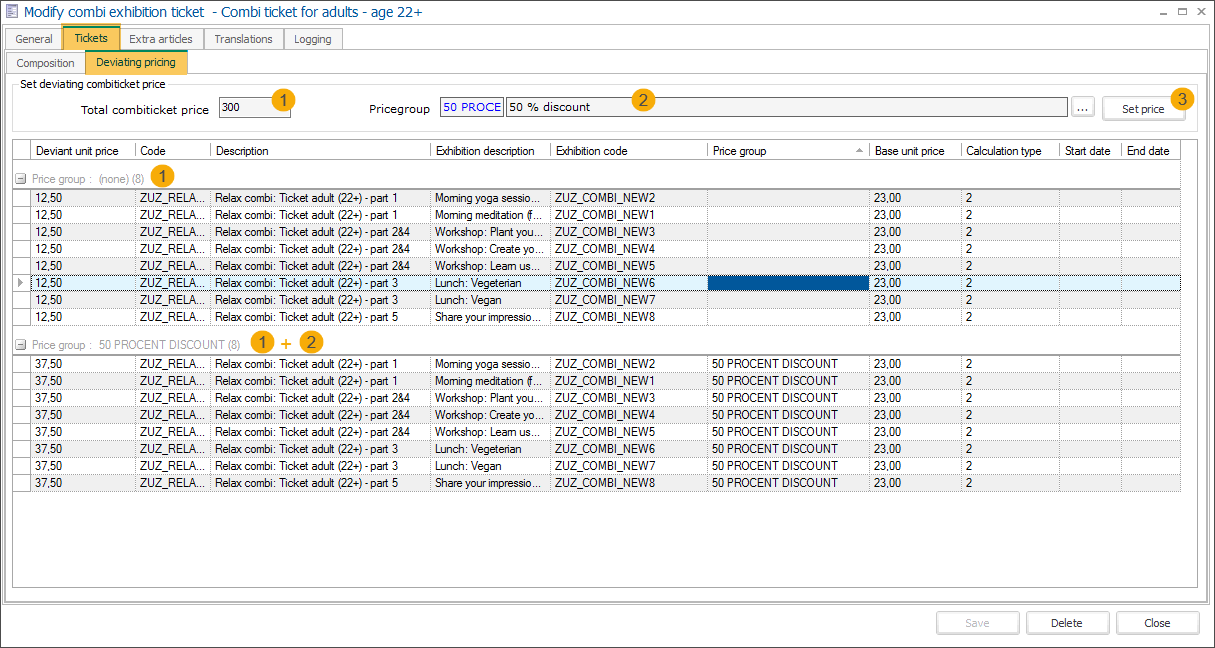Click the pricegroup description field showing 50 % discount
1215x648 pixels.
[x=700, y=106]
